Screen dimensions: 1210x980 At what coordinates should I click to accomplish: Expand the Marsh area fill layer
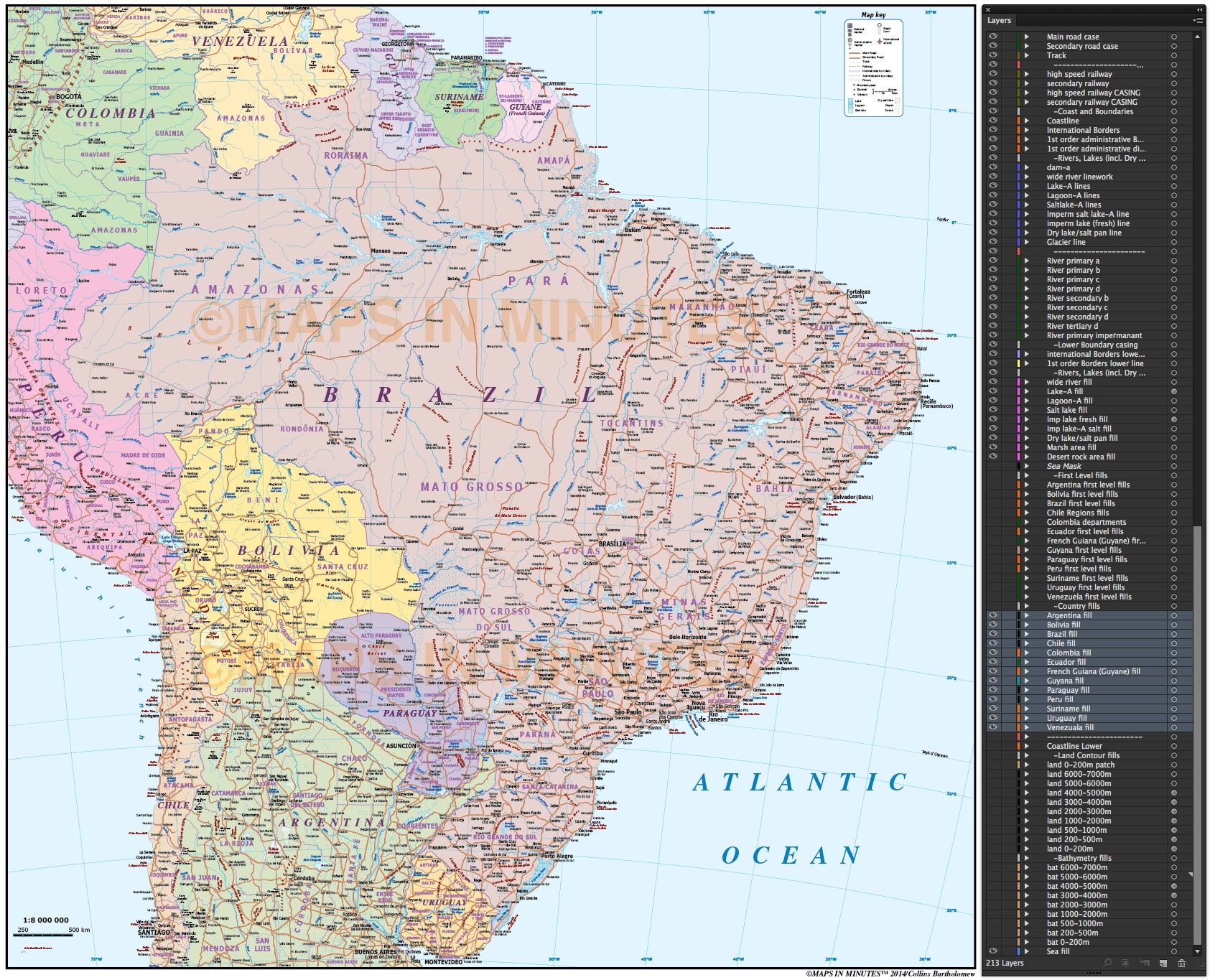(x=1027, y=447)
